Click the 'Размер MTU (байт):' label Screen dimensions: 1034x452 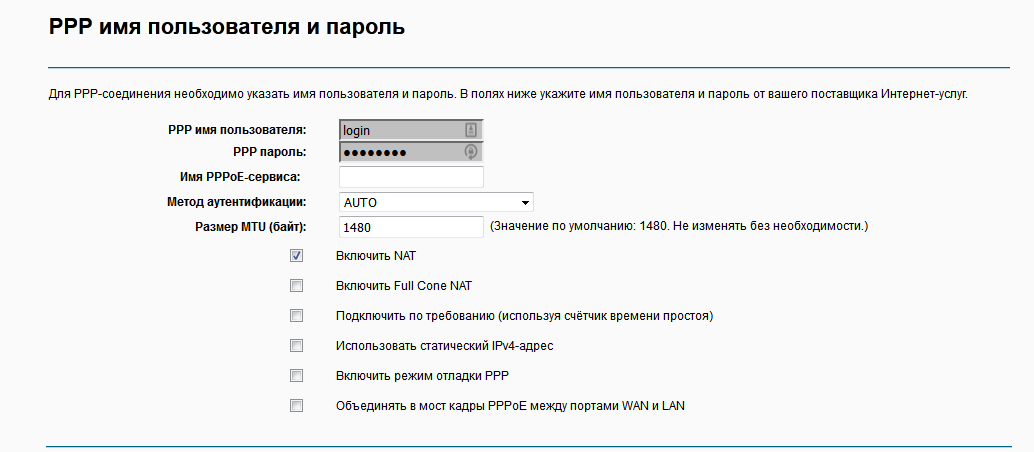tap(251, 227)
